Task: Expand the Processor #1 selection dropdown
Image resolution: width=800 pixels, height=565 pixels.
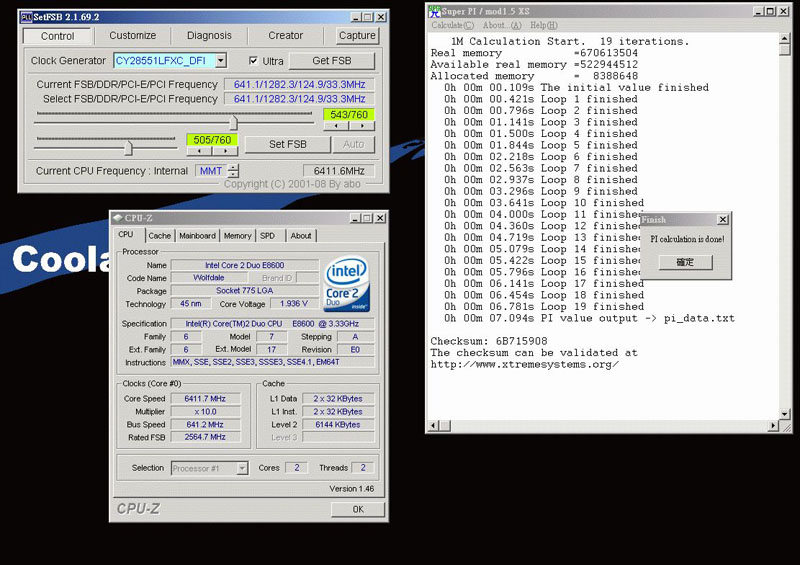Action: [242, 468]
